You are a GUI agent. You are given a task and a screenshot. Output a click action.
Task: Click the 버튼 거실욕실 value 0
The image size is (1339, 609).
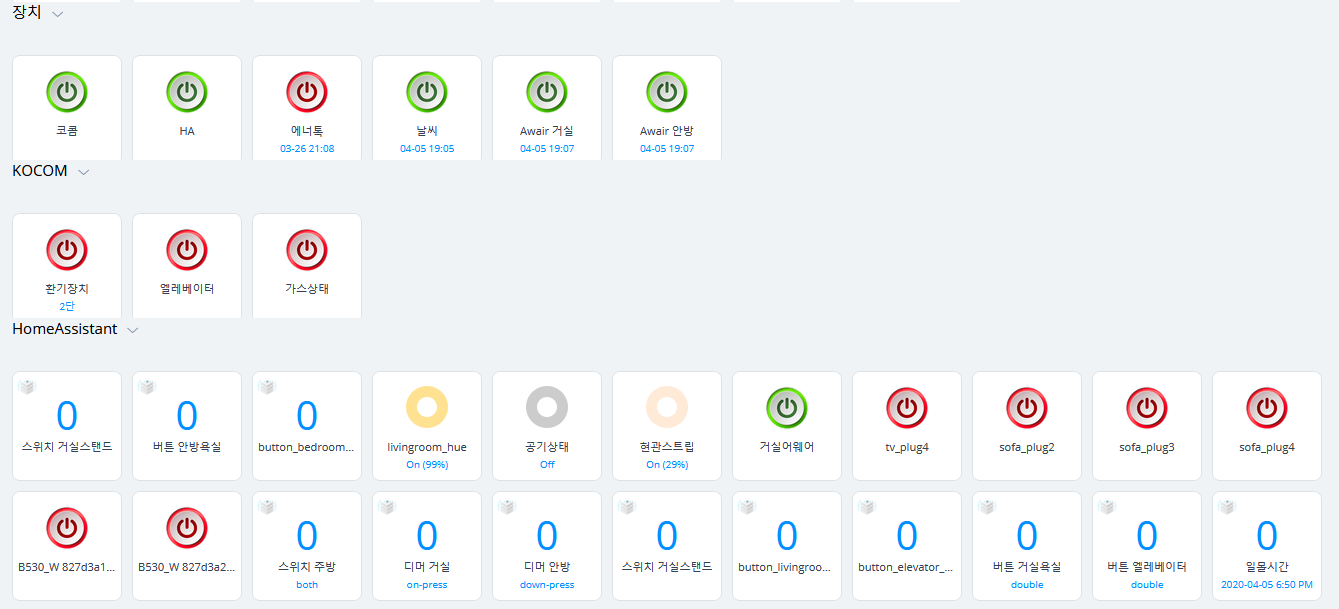(x=1027, y=536)
